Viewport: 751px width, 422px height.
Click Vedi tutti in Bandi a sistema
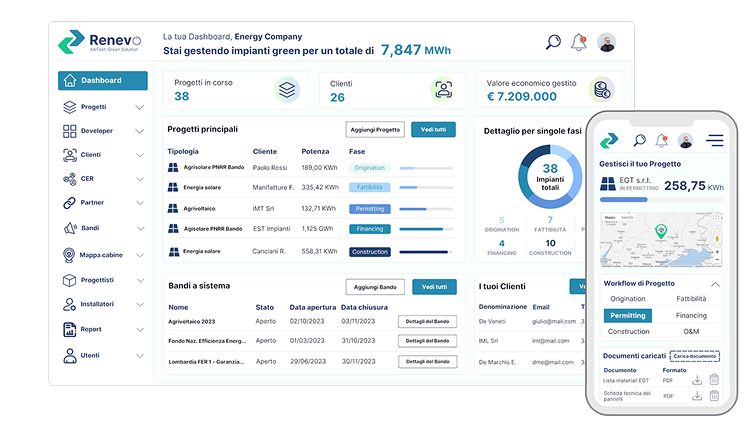(x=434, y=287)
